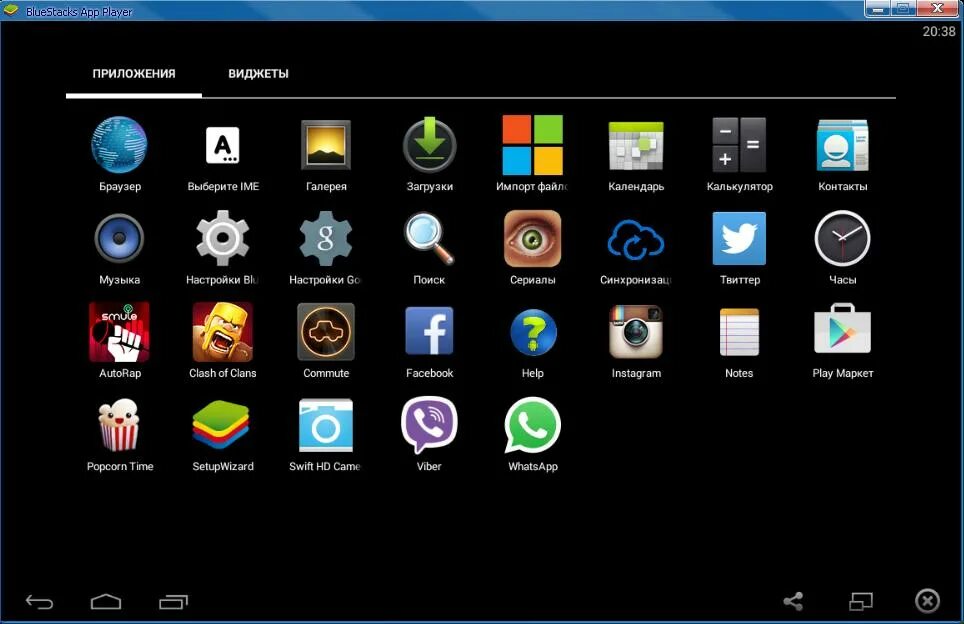Minimize the BlueStacks App Player window
Image resolution: width=964 pixels, height=624 pixels.
877,9
